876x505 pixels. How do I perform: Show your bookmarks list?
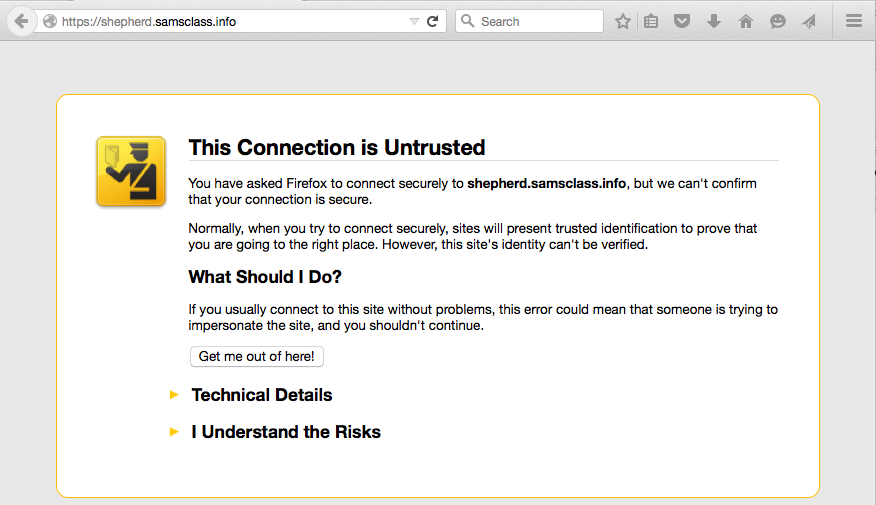[x=651, y=21]
